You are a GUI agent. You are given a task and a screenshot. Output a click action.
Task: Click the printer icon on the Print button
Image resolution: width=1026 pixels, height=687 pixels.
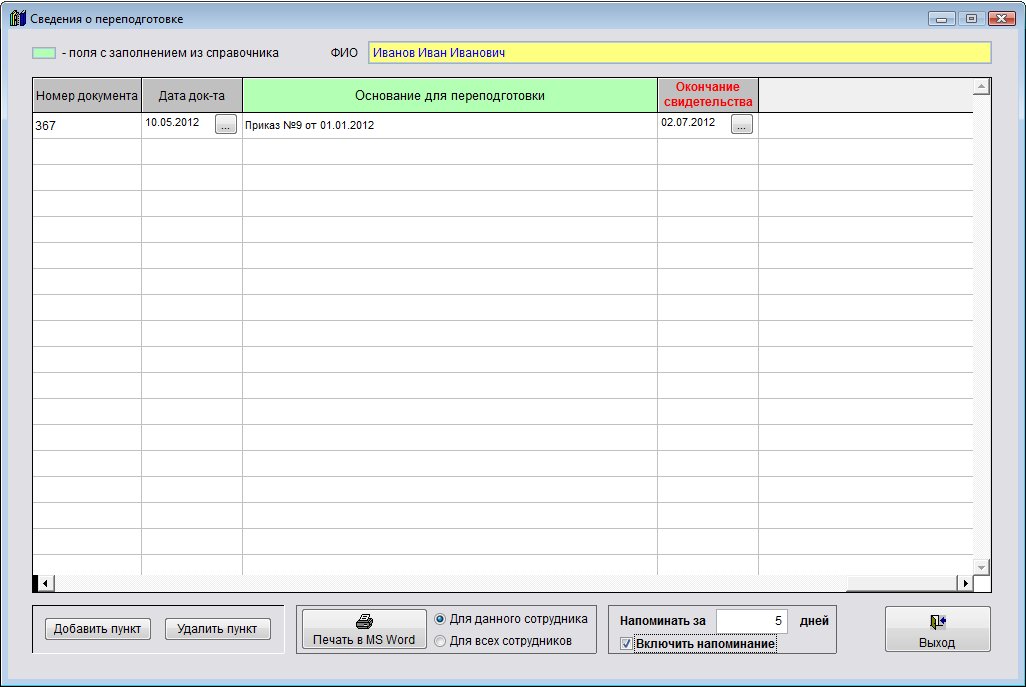pos(364,622)
